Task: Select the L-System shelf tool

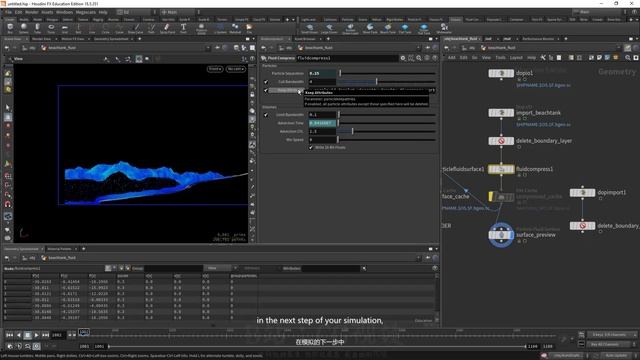Action: point(220,28)
